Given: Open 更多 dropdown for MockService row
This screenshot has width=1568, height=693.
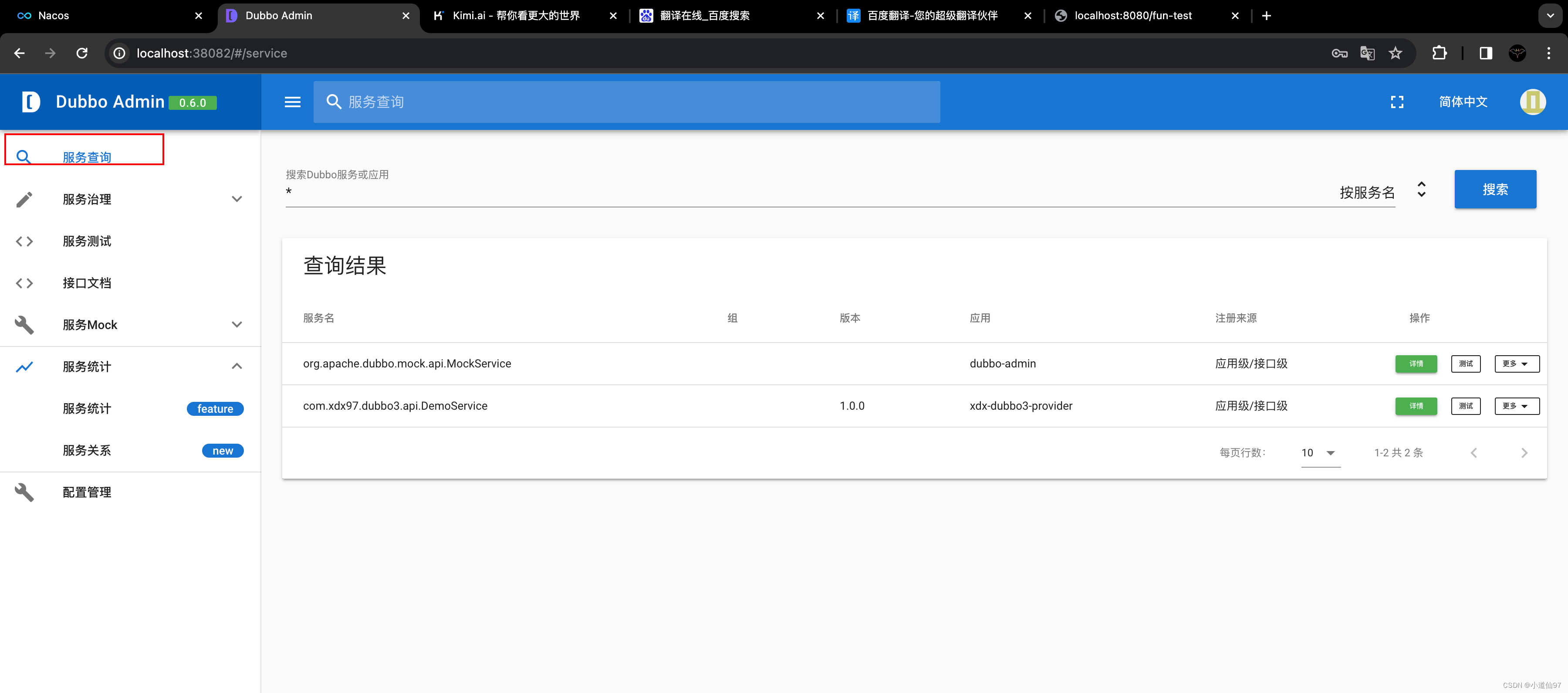Looking at the screenshot, I should pyautogui.click(x=1516, y=363).
